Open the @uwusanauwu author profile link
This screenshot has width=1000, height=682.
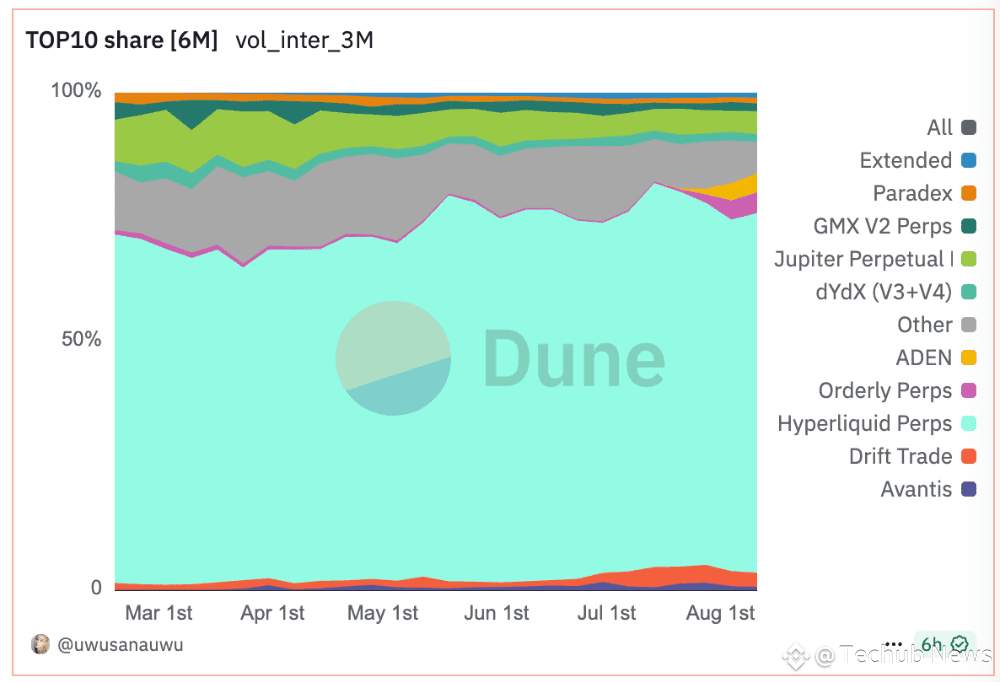click(120, 645)
